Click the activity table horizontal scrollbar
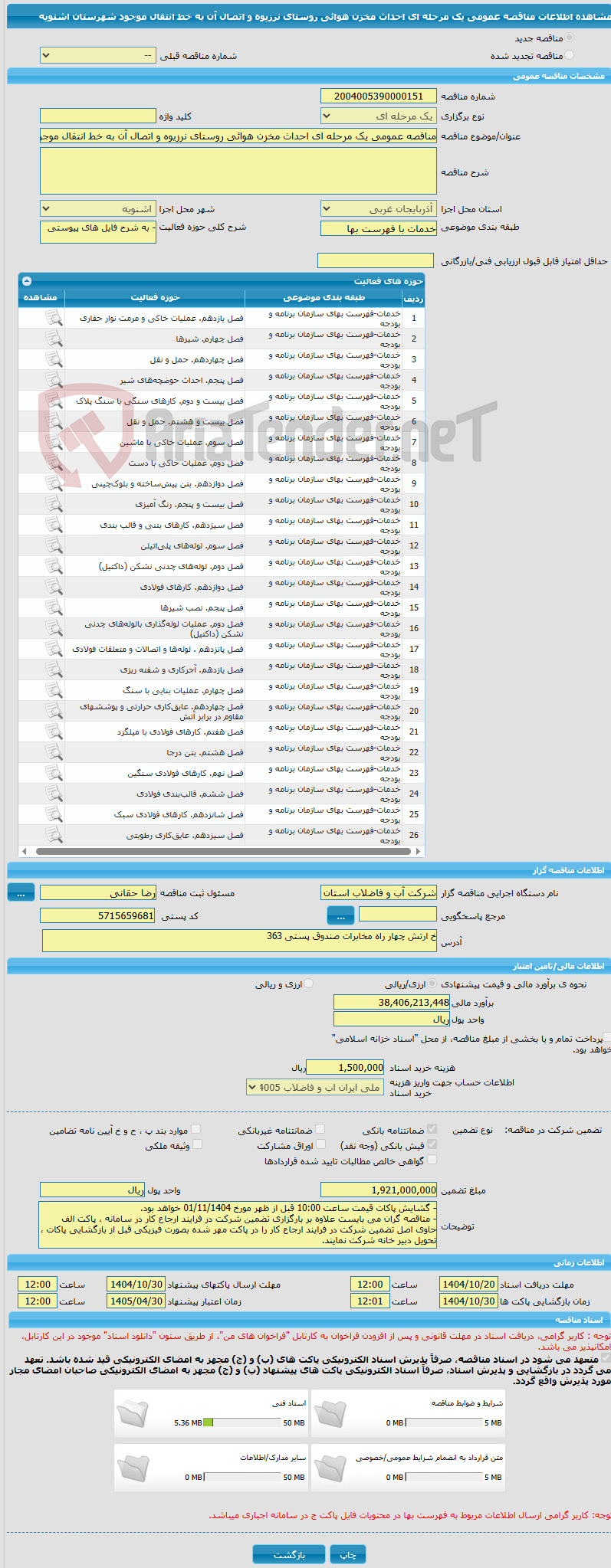The image size is (611, 1568). click(222, 850)
